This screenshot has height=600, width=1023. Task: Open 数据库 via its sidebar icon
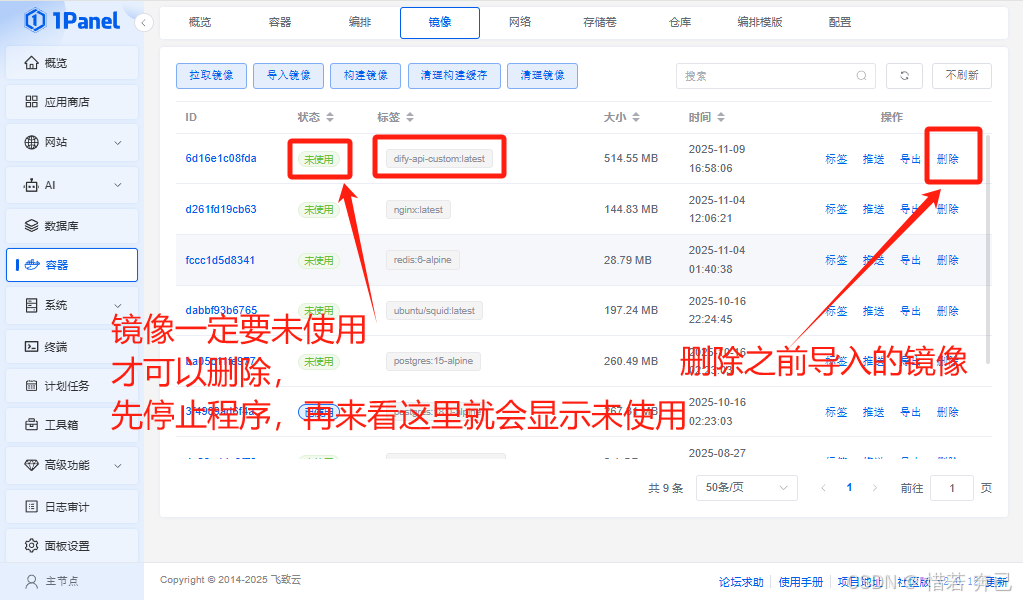click(33, 225)
